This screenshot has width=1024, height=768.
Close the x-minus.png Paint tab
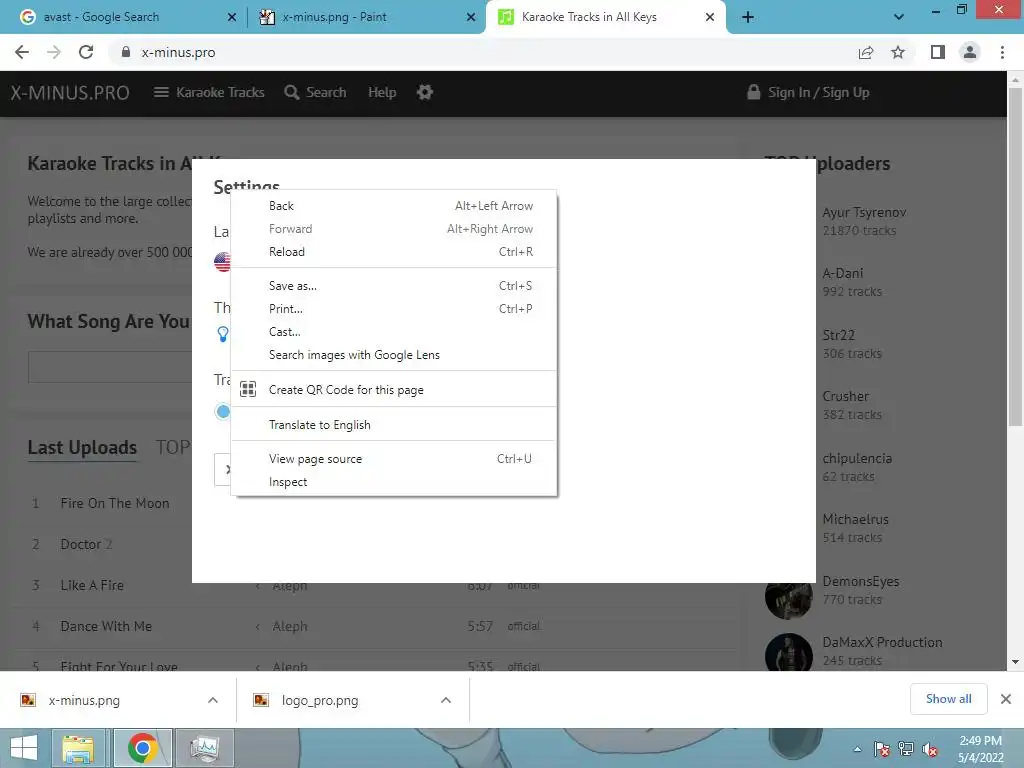coord(471,17)
